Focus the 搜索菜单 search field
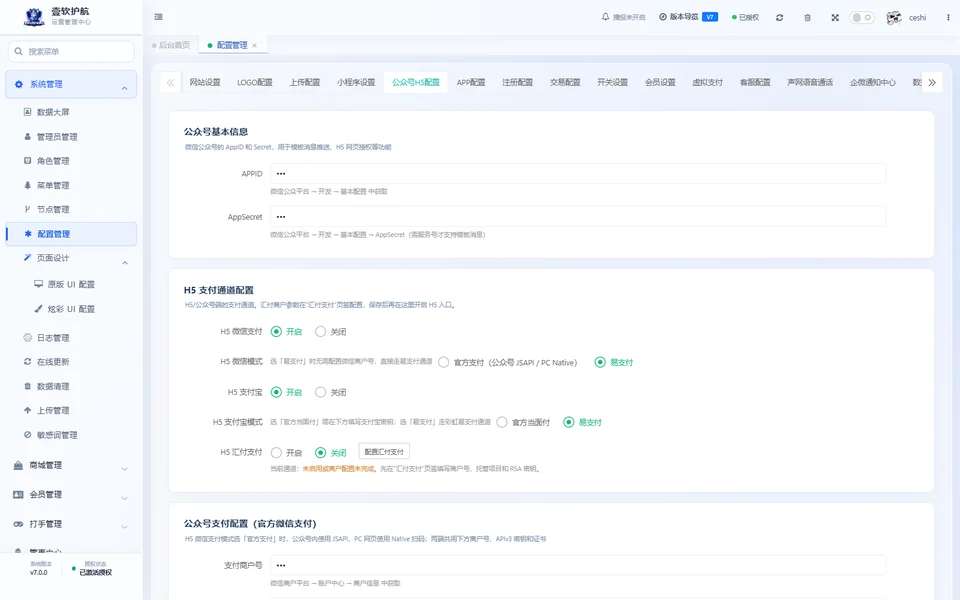 71,51
